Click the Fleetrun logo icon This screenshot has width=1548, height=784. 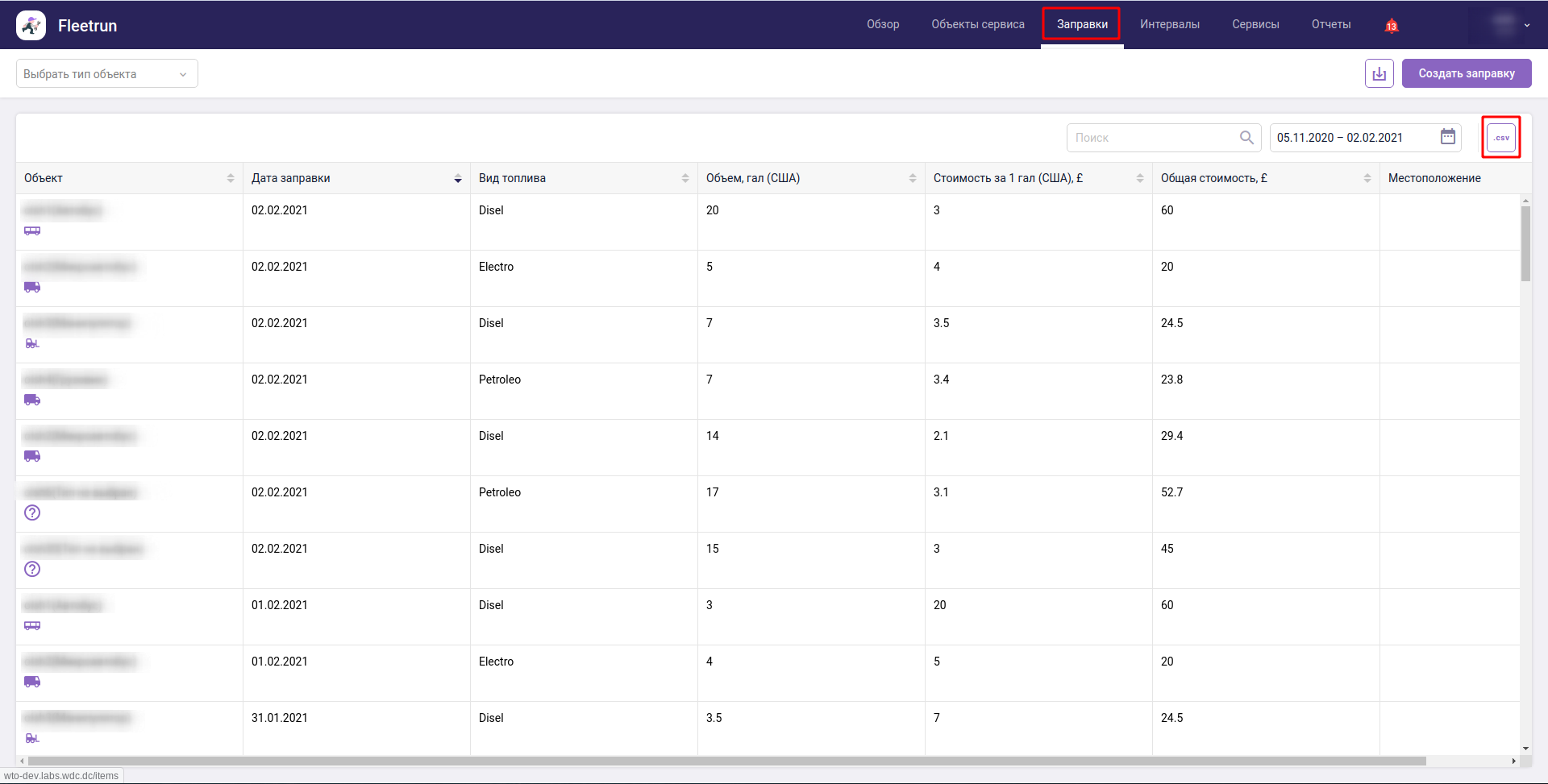[31, 26]
